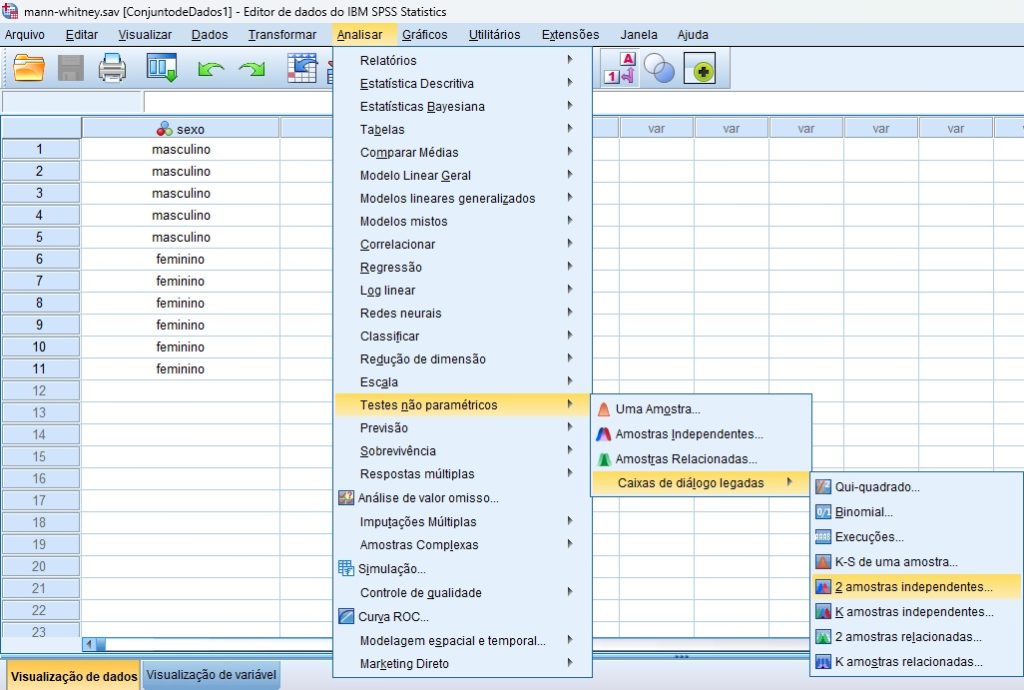Click the Go to case grid icon

pos(302,68)
